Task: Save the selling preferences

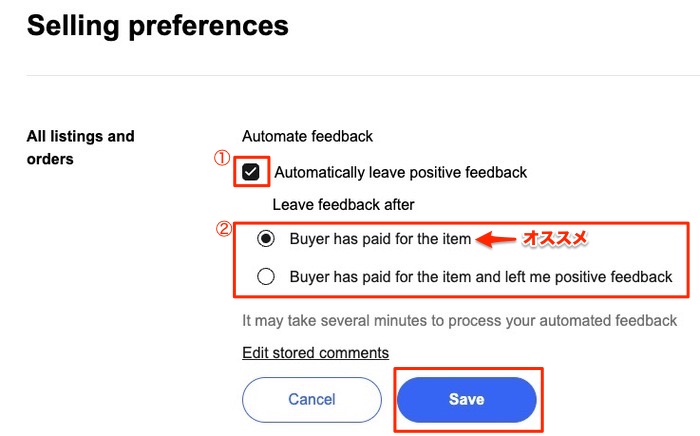Action: pos(466,399)
